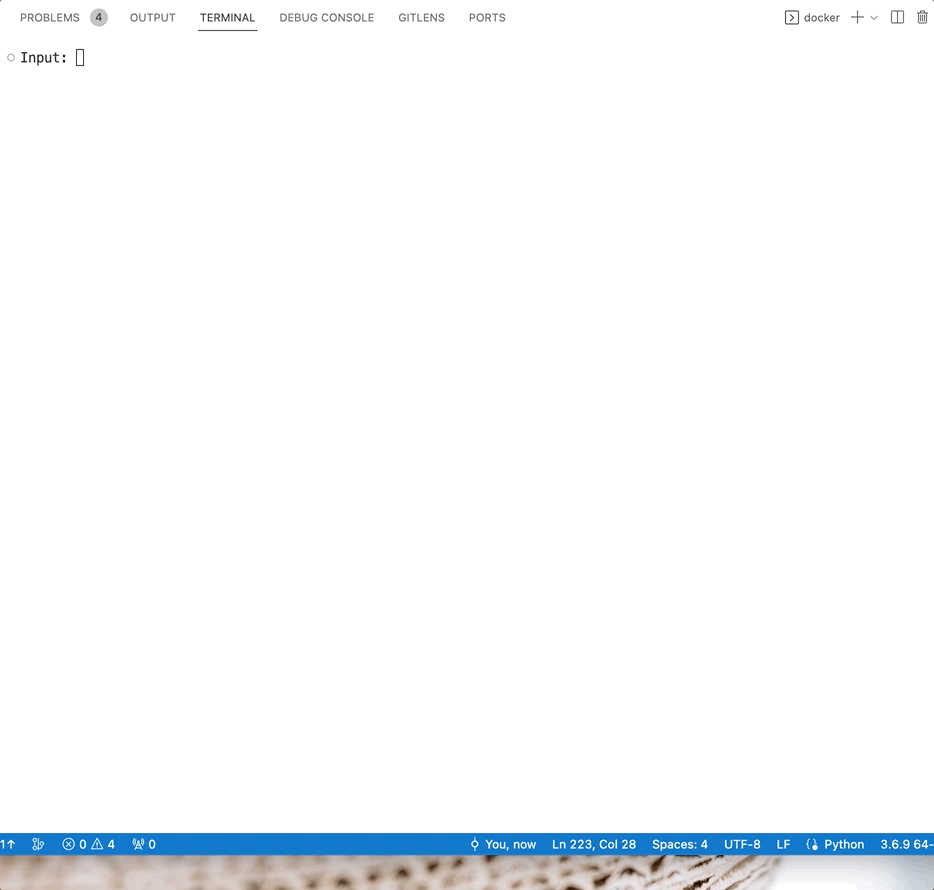
Task: Split the terminal with split icon
Action: click(897, 17)
